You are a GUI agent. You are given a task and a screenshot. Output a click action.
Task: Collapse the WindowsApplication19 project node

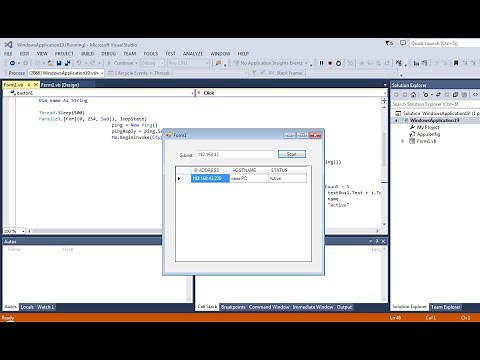click(396, 120)
